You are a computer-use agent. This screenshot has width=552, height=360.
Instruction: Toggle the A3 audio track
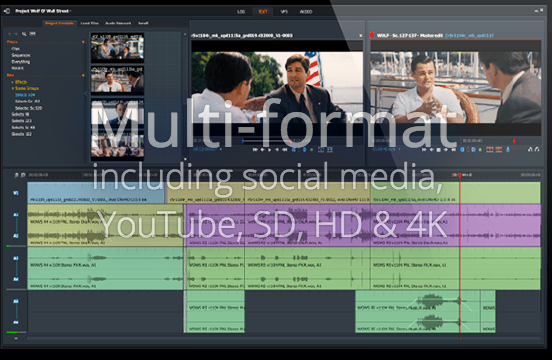point(16,258)
